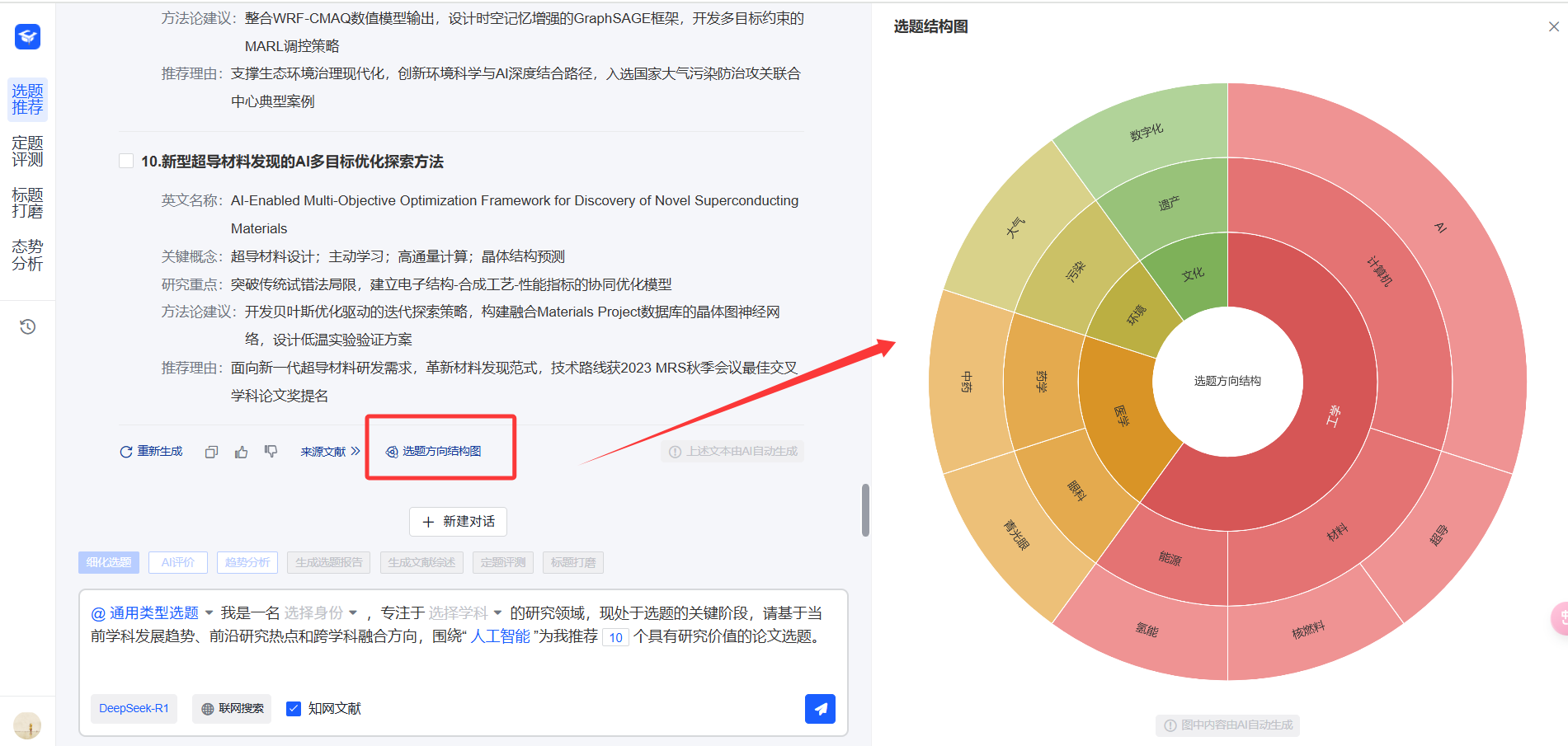Click the 新建对话 button
Image resolution: width=1568 pixels, height=746 pixels.
coord(458,522)
